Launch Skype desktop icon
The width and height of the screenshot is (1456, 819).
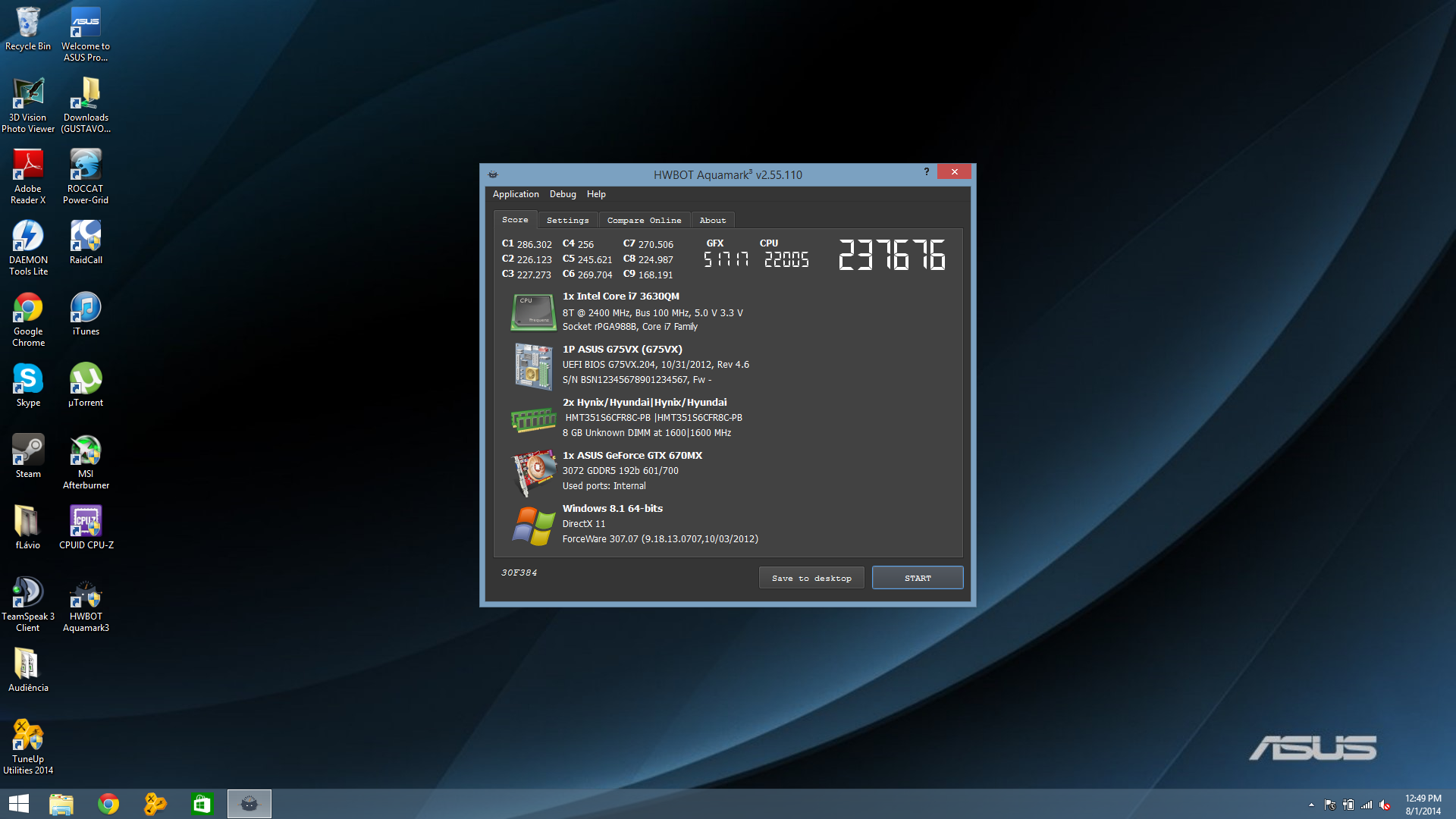[28, 385]
